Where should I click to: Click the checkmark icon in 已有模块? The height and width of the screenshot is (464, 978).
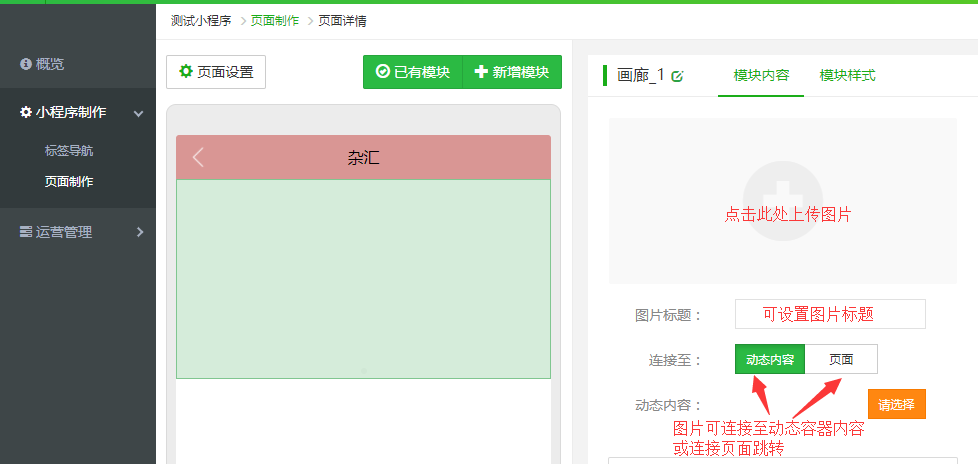382,72
